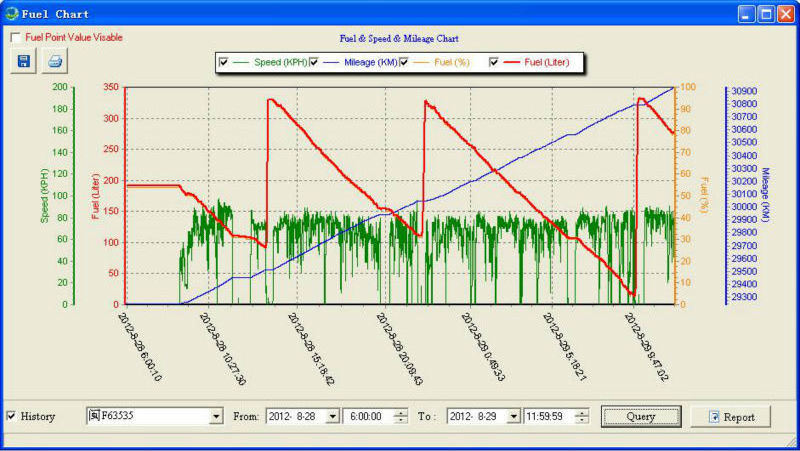This screenshot has width=800, height=451.
Task: Uncheck the History checkbox
Action: tap(11, 416)
